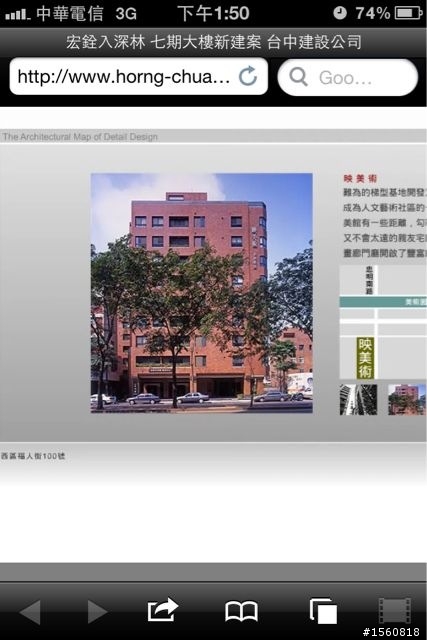Tap the URL address field
The height and width of the screenshot is (640, 427).
[x=138, y=76]
